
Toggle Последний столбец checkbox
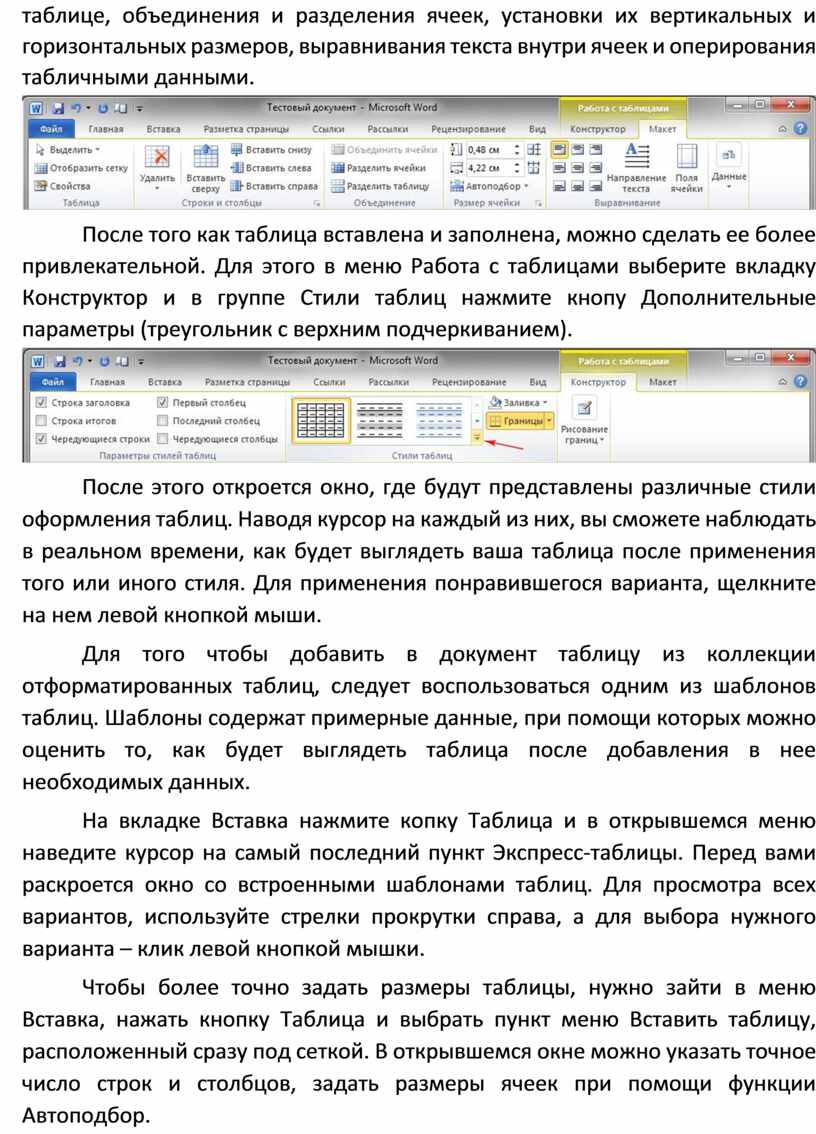coord(163,420)
